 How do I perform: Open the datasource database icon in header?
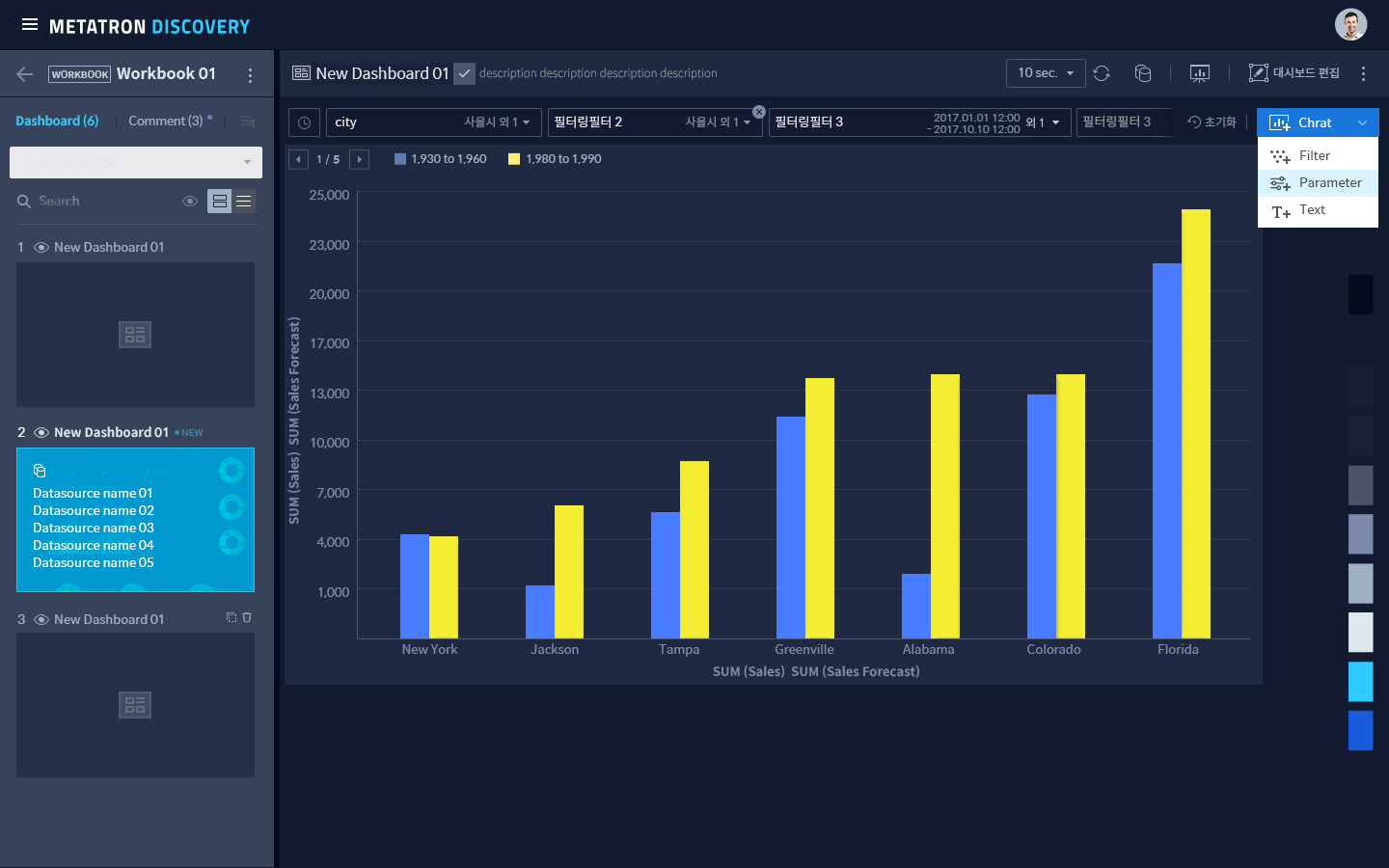[1143, 73]
